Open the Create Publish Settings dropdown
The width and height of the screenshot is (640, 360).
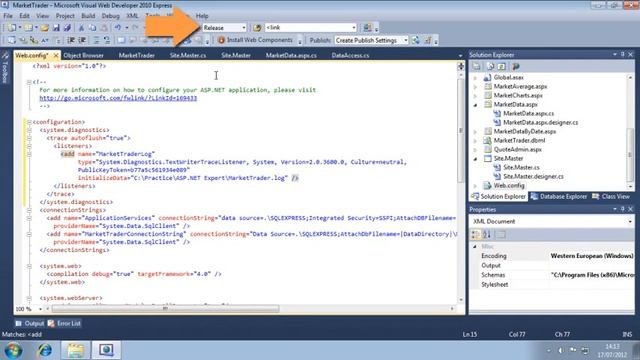406,40
